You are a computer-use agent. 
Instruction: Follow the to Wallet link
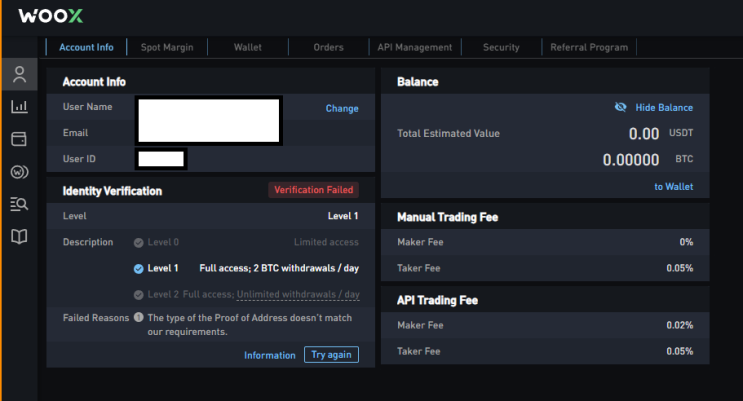pyautogui.click(x=673, y=187)
